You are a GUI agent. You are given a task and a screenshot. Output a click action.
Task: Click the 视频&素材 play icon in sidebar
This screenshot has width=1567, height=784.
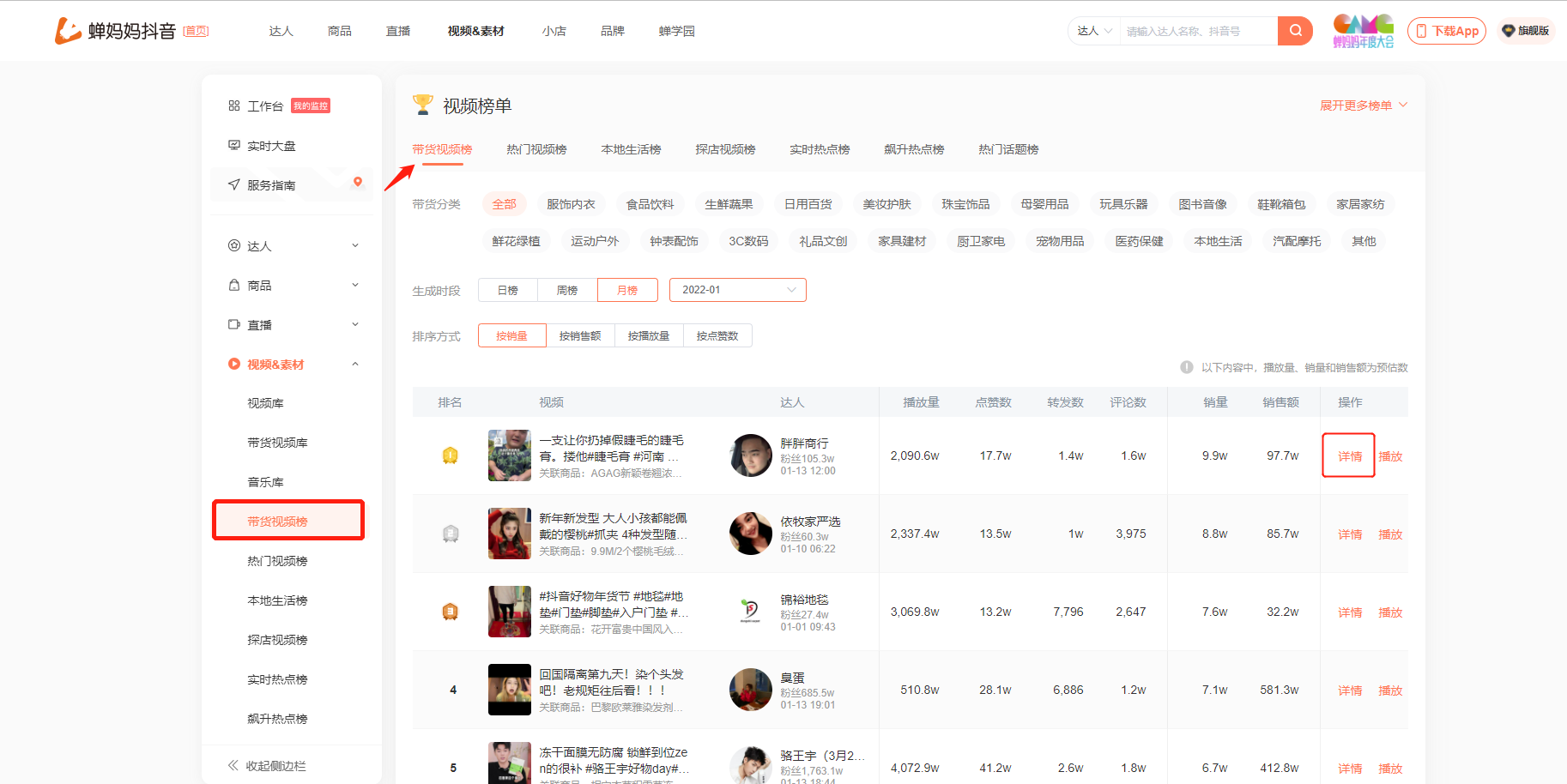(234, 364)
